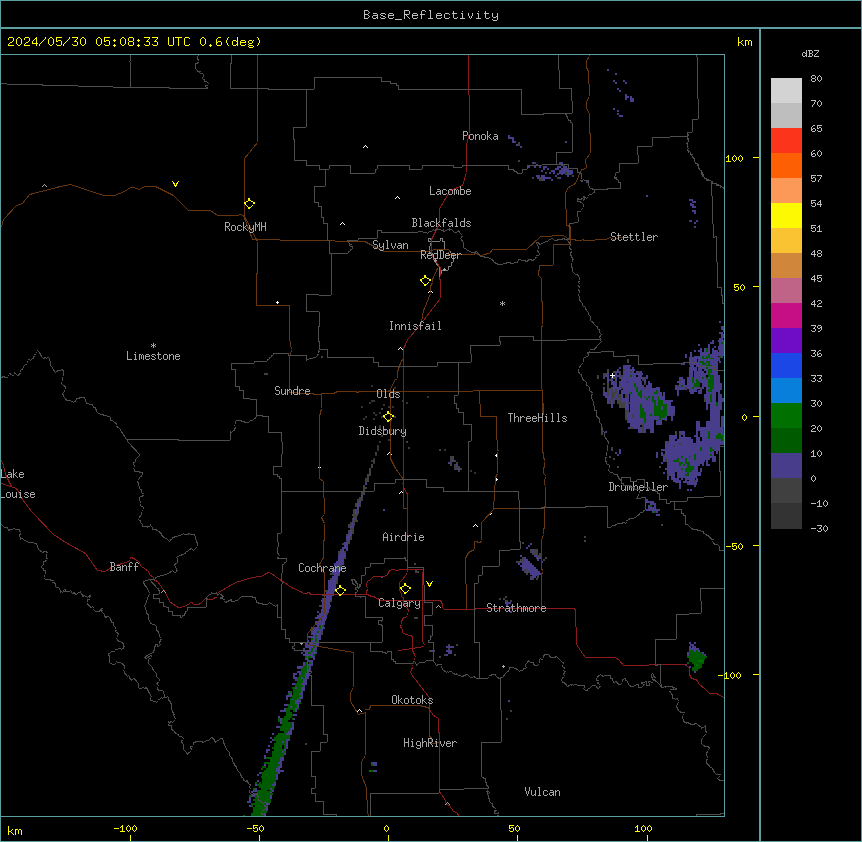Image resolution: width=862 pixels, height=842 pixels.
Task: Click the Cochrane label
Action: [x=322, y=568]
